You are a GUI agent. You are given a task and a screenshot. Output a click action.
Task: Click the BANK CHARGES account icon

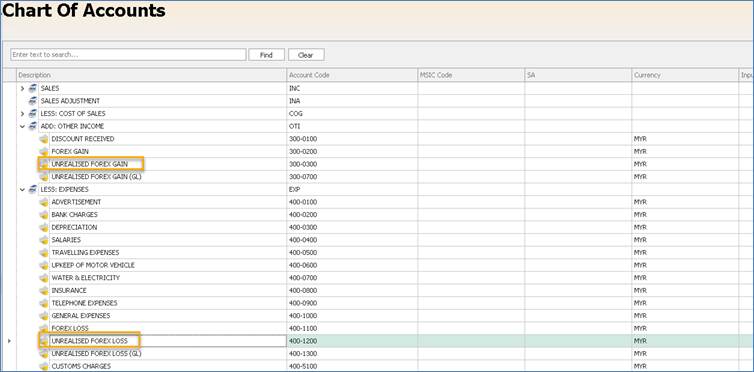44,214
